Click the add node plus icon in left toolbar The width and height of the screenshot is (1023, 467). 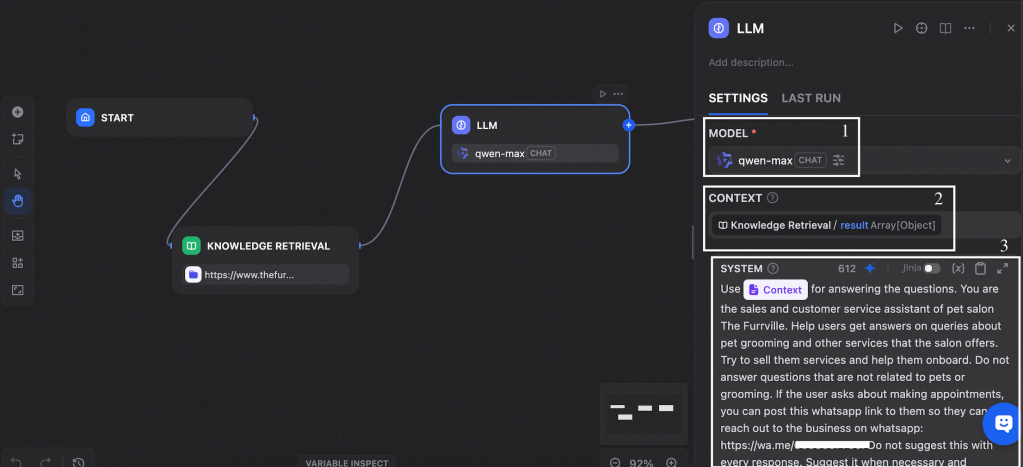tap(17, 112)
